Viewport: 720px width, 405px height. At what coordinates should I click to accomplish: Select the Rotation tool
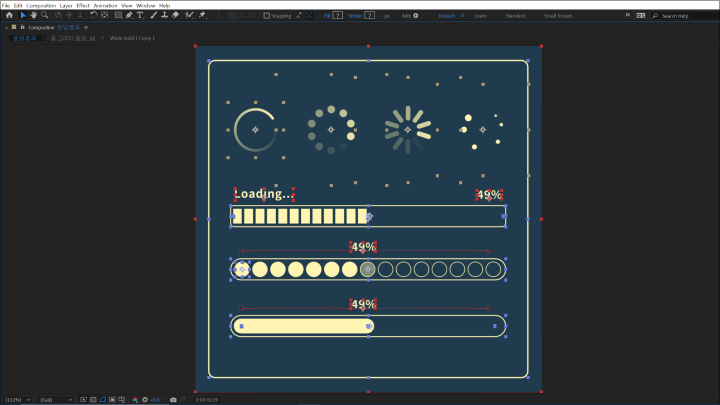tap(94, 15)
